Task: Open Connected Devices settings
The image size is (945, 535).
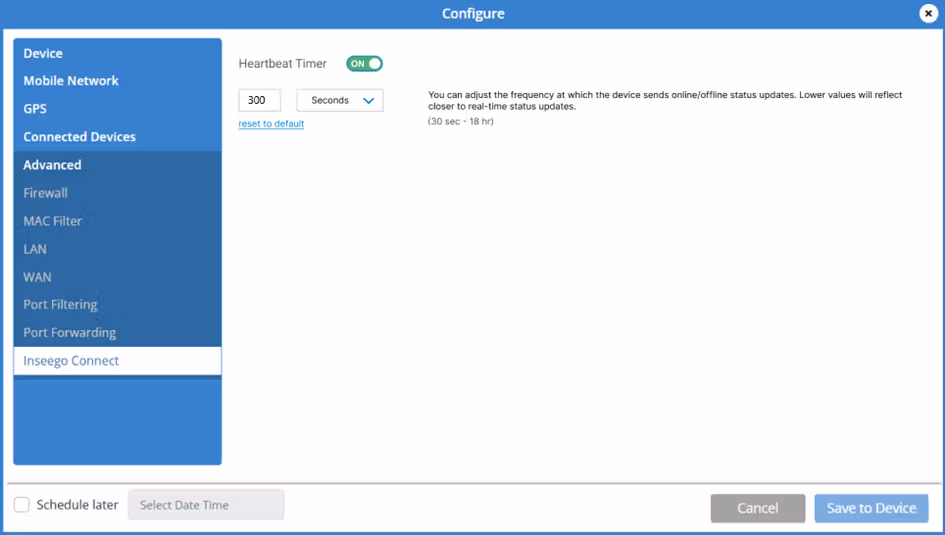Action: 118,137
